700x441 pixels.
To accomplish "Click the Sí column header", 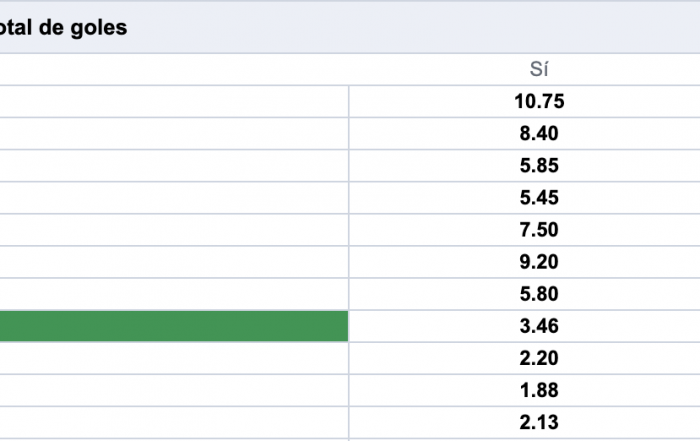I will (539, 69).
